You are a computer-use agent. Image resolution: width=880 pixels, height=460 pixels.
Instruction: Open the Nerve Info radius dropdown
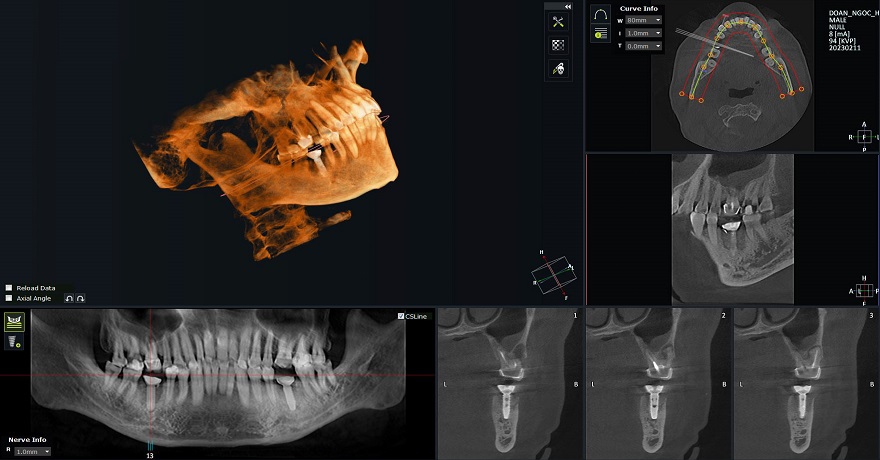coord(32,452)
